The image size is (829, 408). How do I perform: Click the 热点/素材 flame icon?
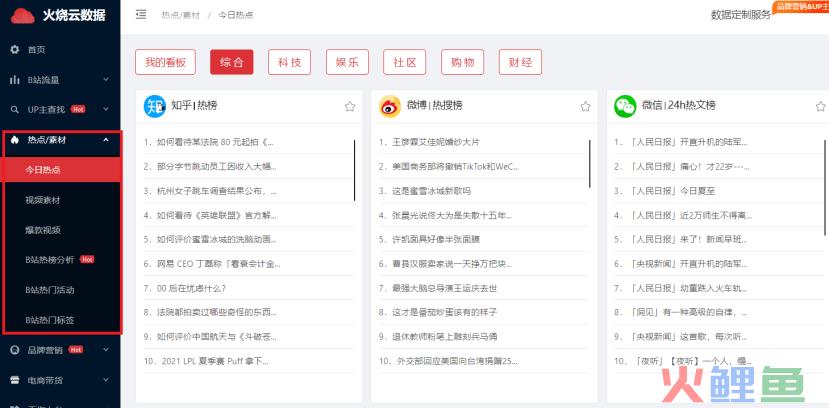click(15, 140)
